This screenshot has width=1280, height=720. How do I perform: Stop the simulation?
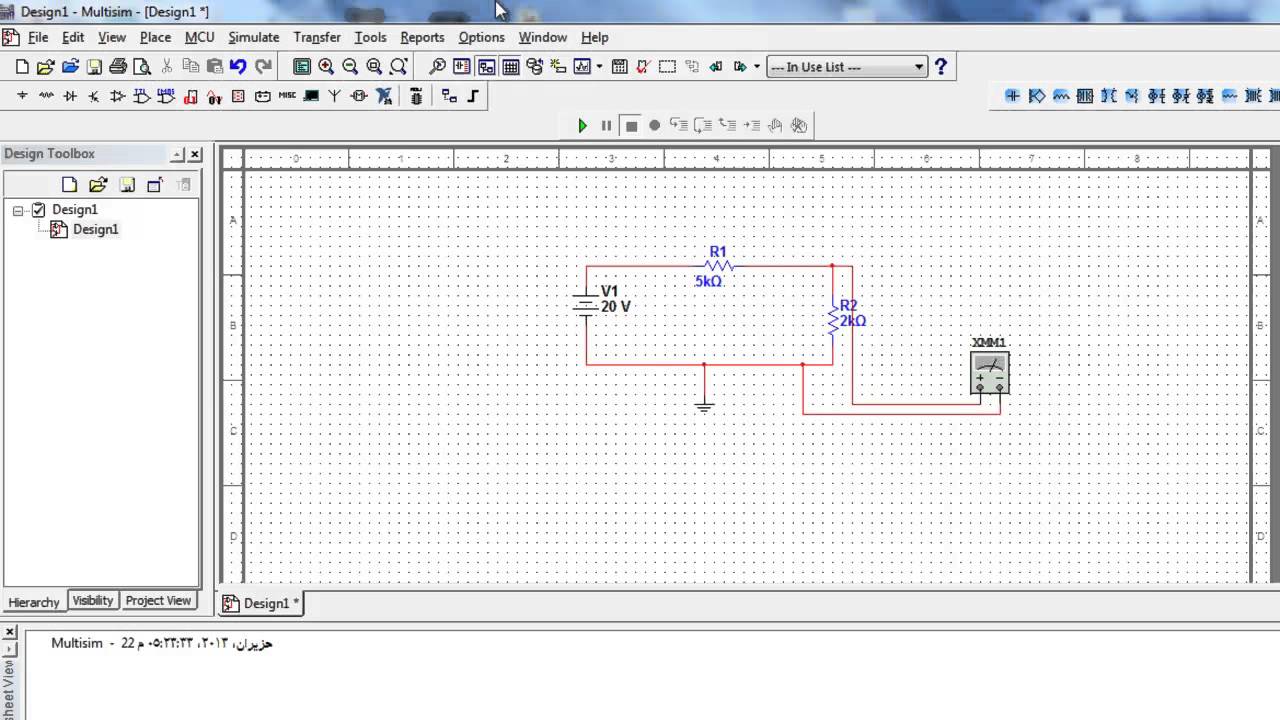point(630,125)
